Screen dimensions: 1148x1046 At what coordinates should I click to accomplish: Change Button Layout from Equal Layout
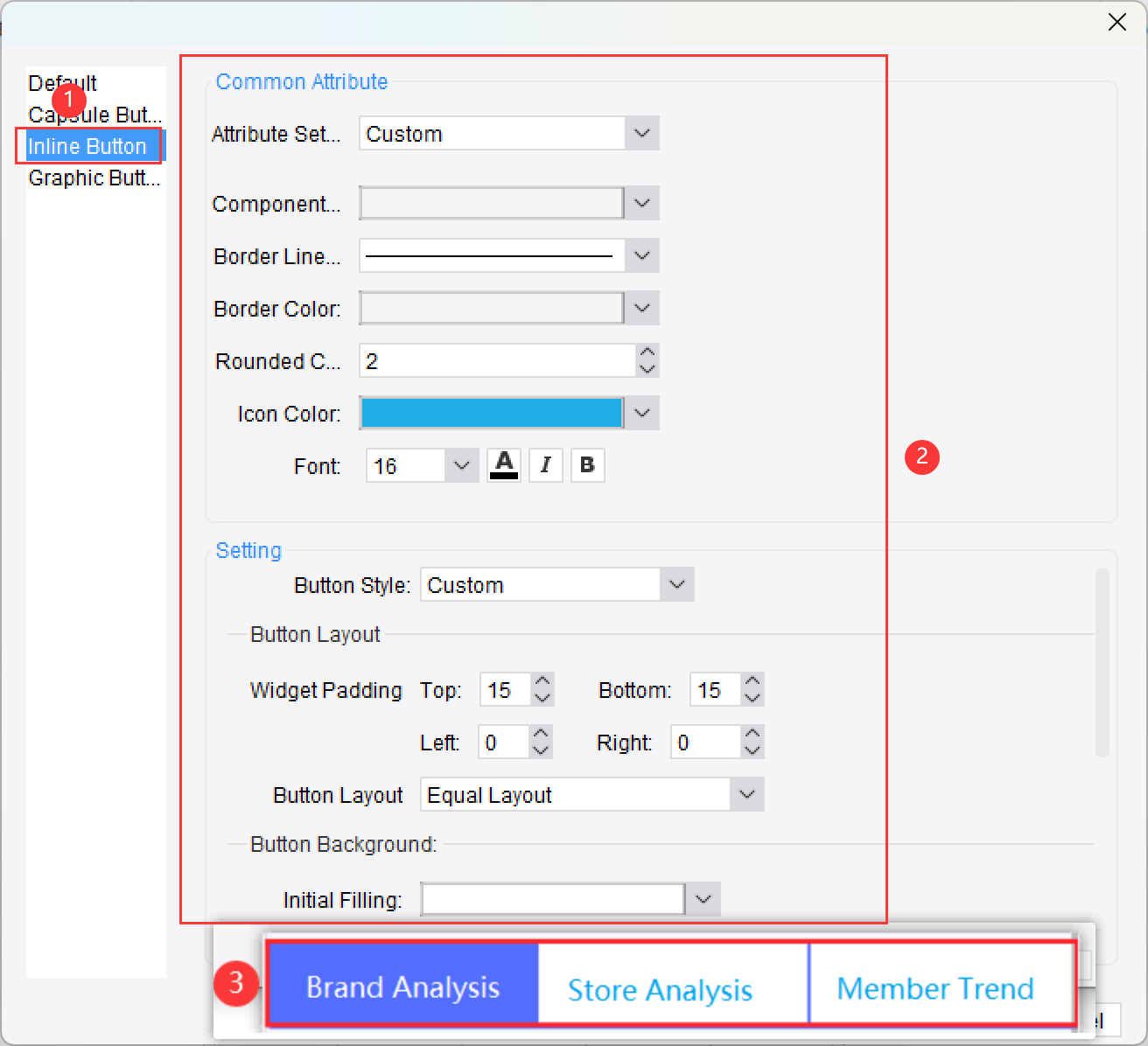[746, 794]
